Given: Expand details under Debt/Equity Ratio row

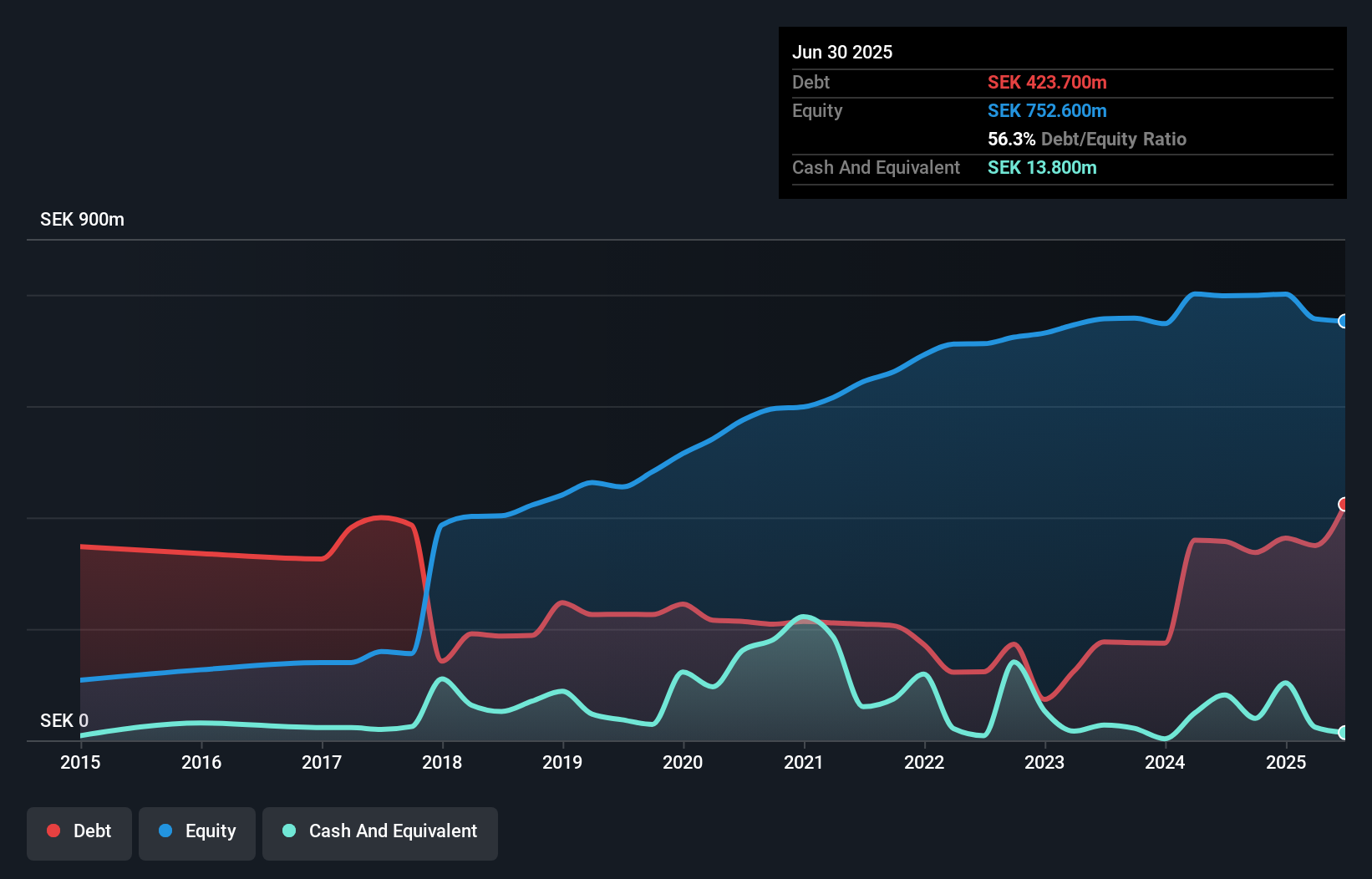Looking at the screenshot, I should click(1086, 139).
